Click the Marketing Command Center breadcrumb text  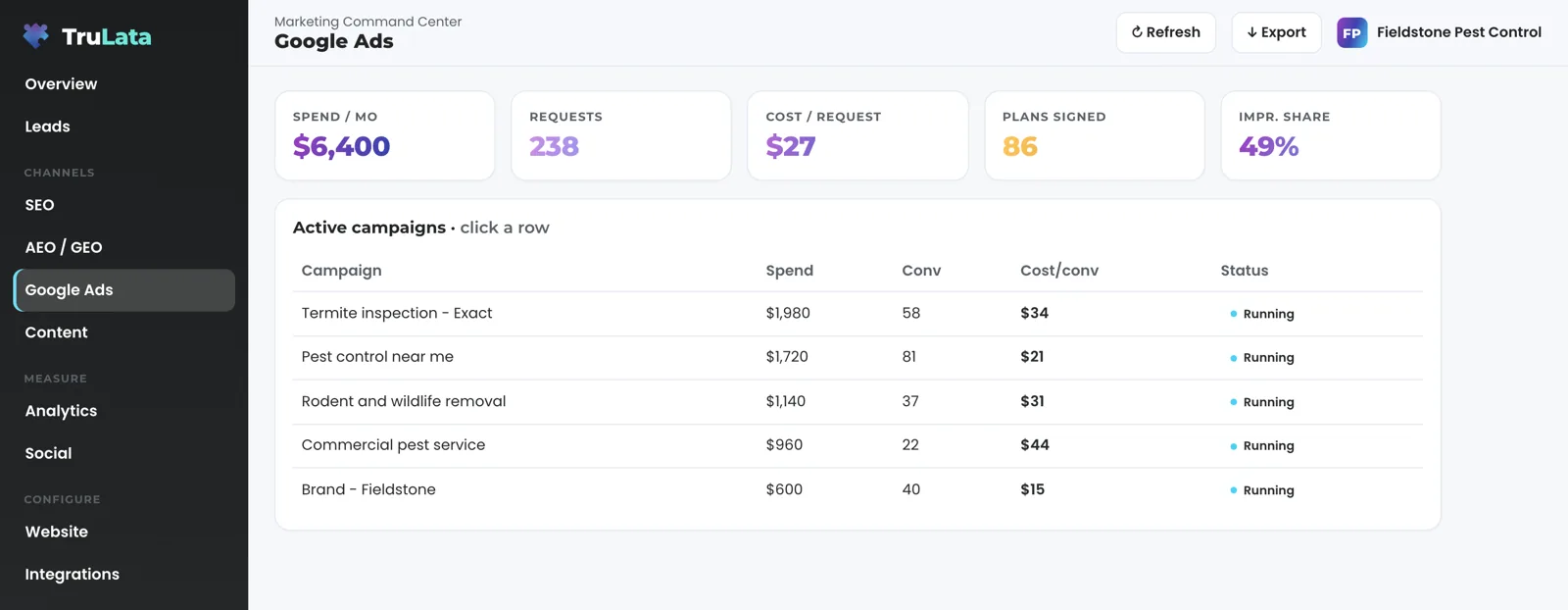point(367,22)
